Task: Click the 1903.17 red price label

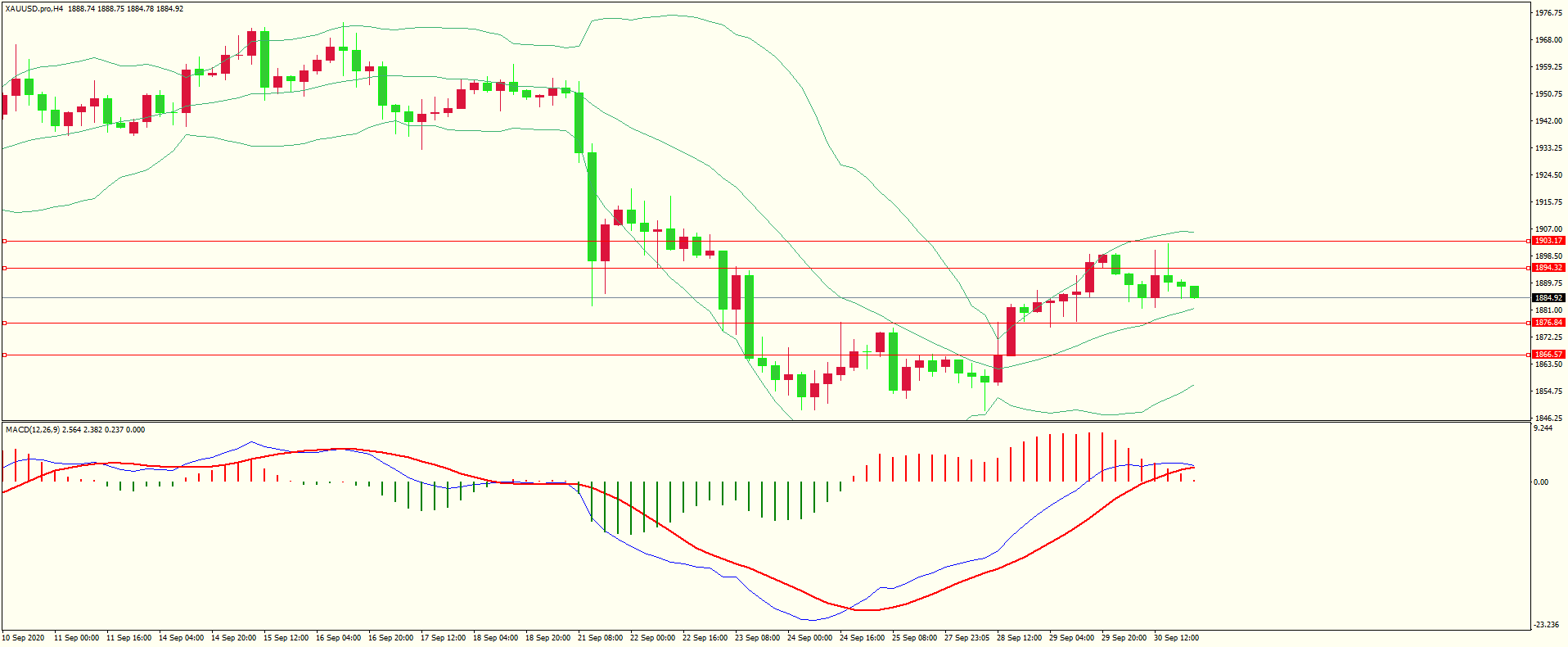Action: click(1548, 241)
